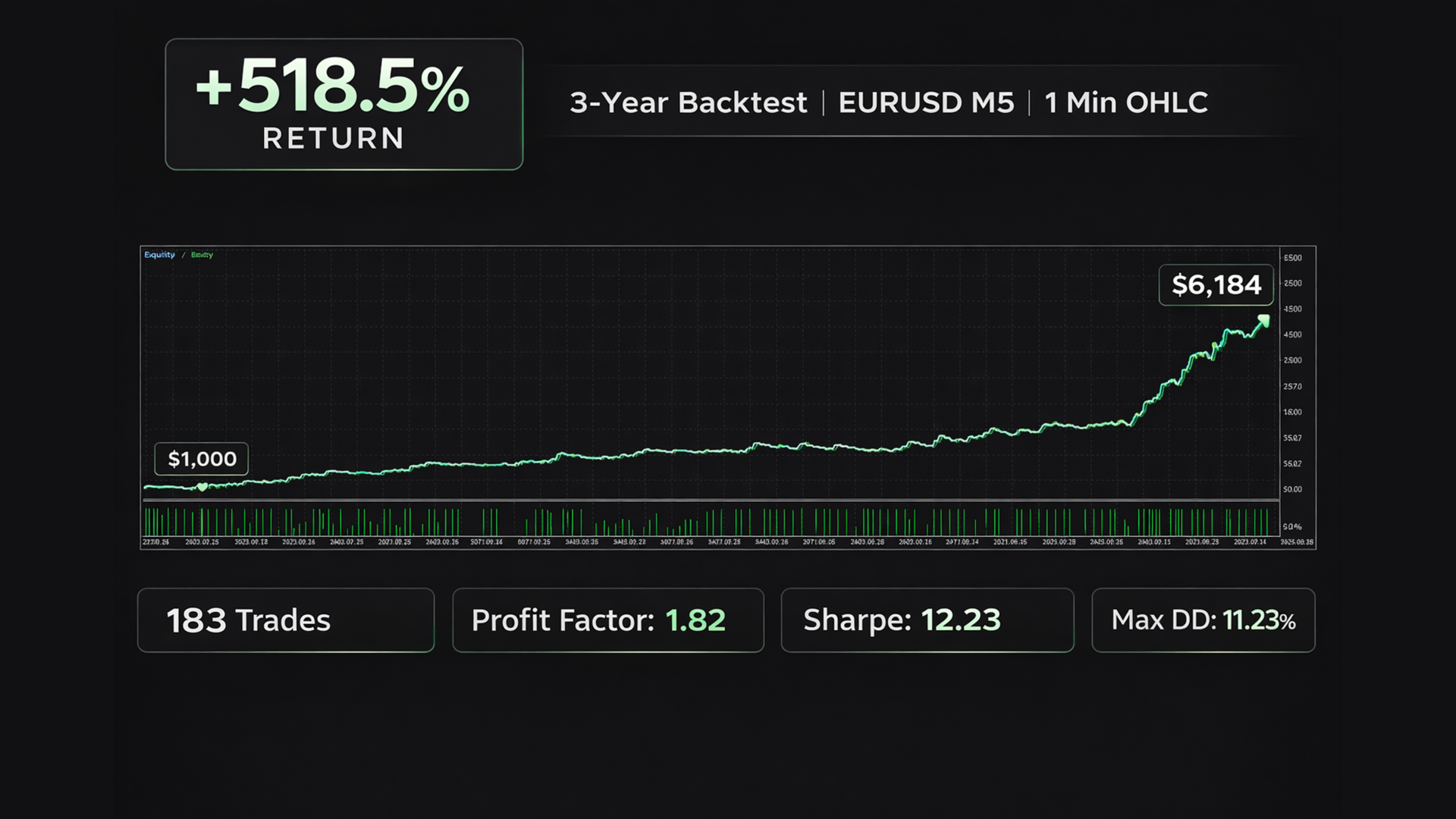Click the Profit Factor 1.82 card
Viewport: 1456px width, 819px height.
click(607, 620)
